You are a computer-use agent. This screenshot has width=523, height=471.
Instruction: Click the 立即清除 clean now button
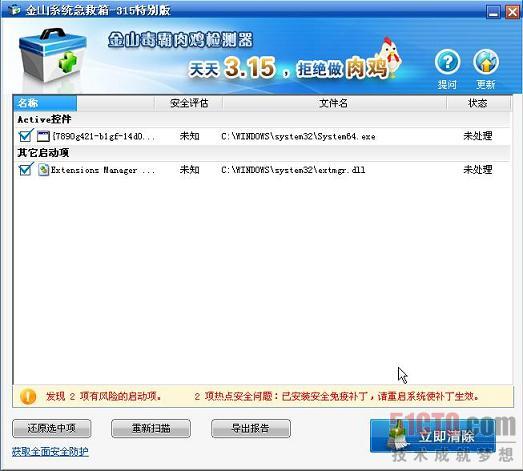[x=433, y=436]
